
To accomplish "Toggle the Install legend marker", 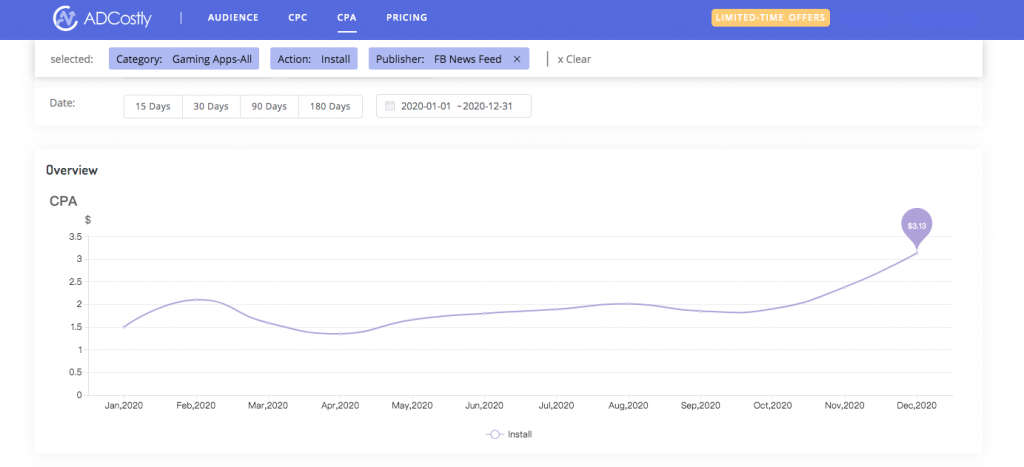I will point(495,434).
